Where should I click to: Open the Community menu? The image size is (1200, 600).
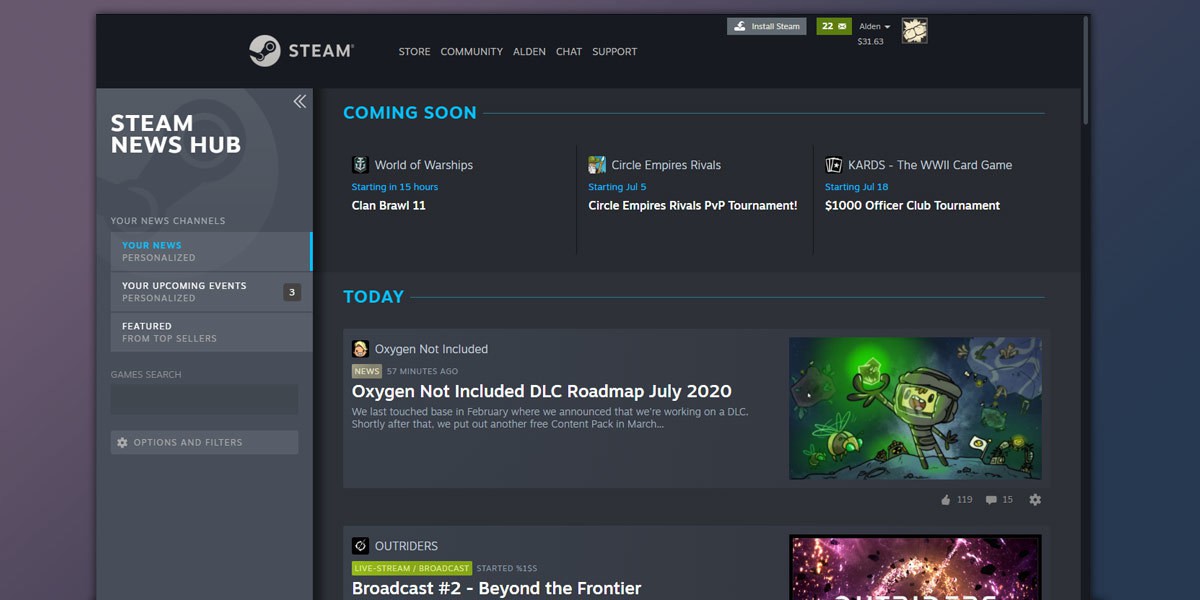(471, 52)
